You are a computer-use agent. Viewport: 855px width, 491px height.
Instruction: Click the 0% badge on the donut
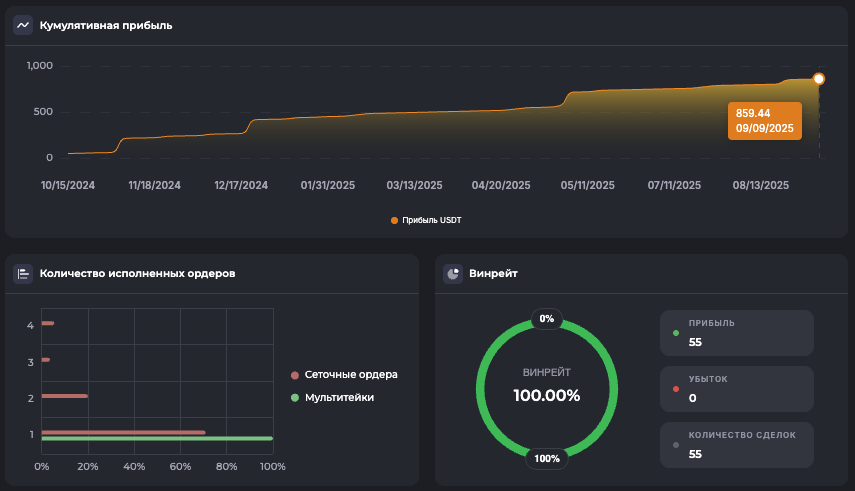[x=546, y=319]
